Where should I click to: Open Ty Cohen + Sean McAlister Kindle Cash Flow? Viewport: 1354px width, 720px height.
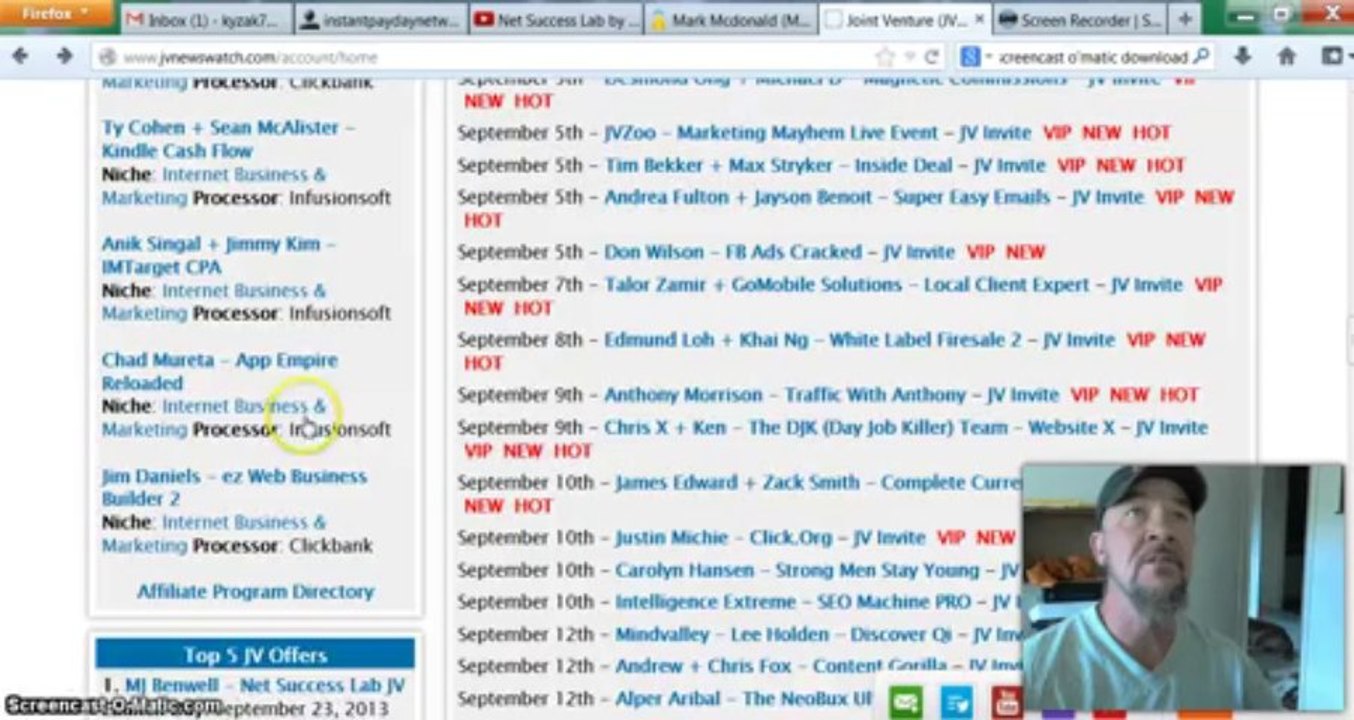point(227,139)
